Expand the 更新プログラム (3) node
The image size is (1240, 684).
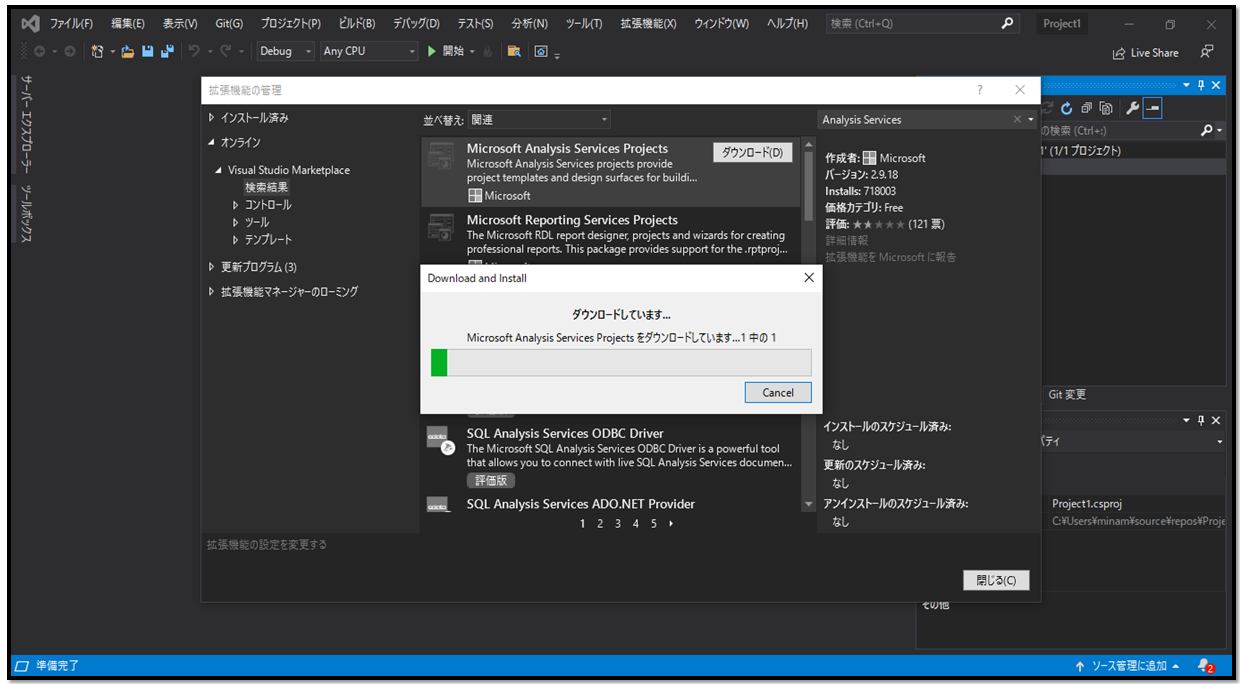211,267
